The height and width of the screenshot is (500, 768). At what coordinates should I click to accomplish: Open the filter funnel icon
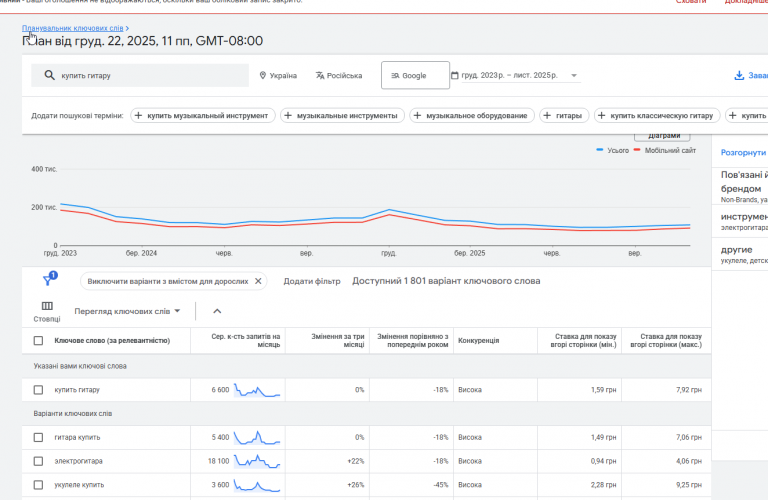(x=48, y=279)
